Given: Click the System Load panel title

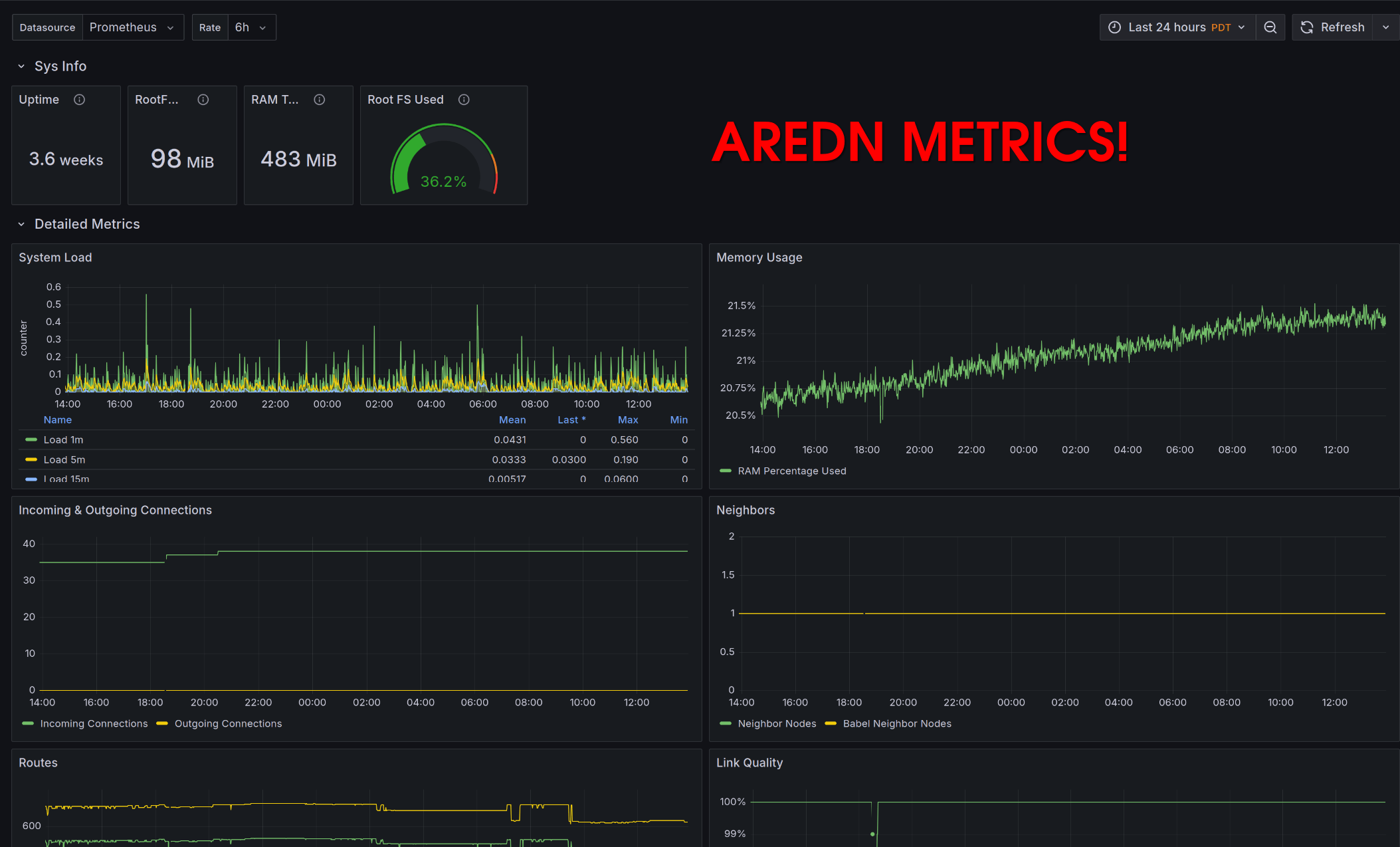Looking at the screenshot, I should (x=55, y=257).
